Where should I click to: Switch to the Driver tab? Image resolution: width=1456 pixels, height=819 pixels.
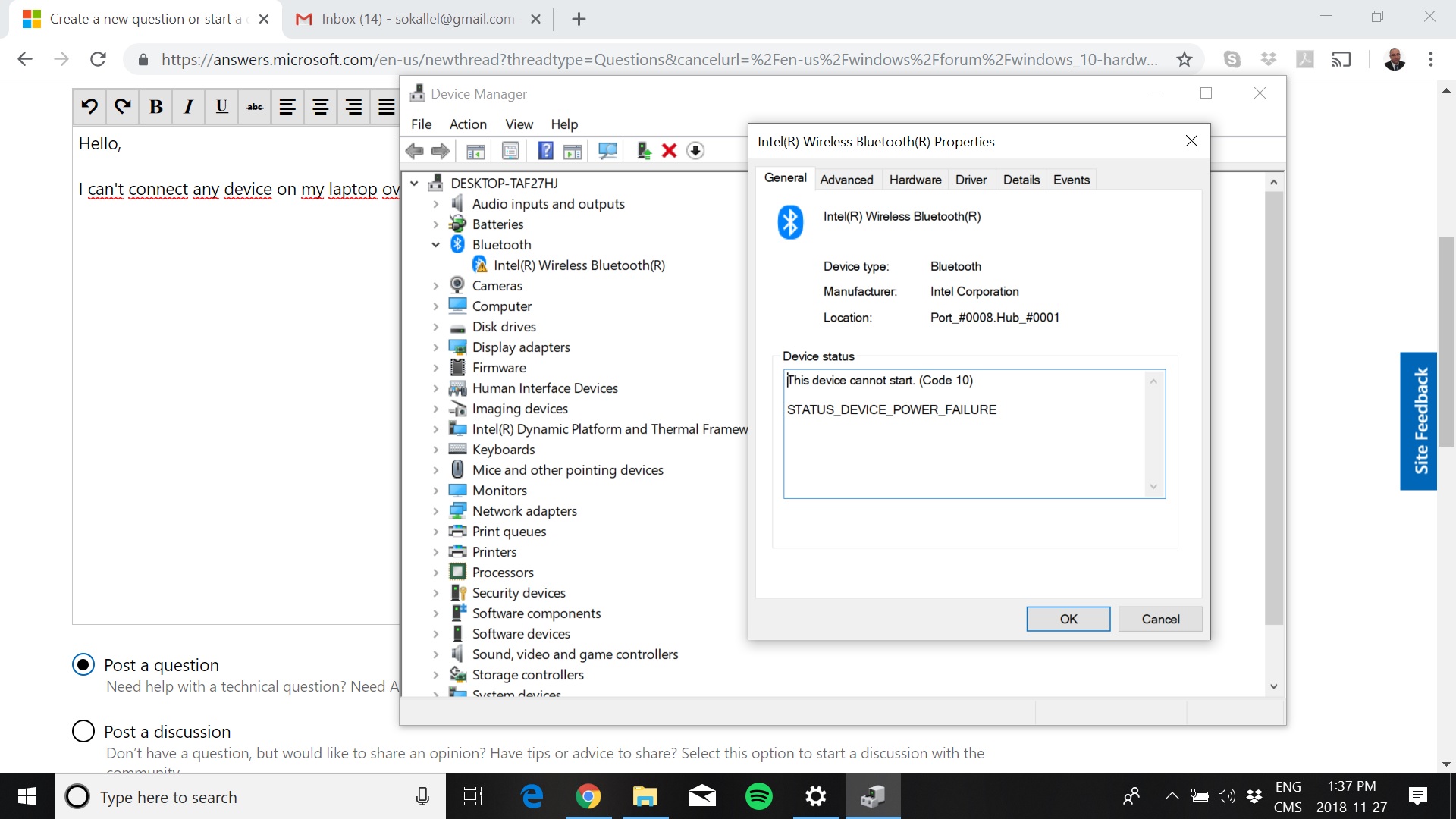pos(971,180)
